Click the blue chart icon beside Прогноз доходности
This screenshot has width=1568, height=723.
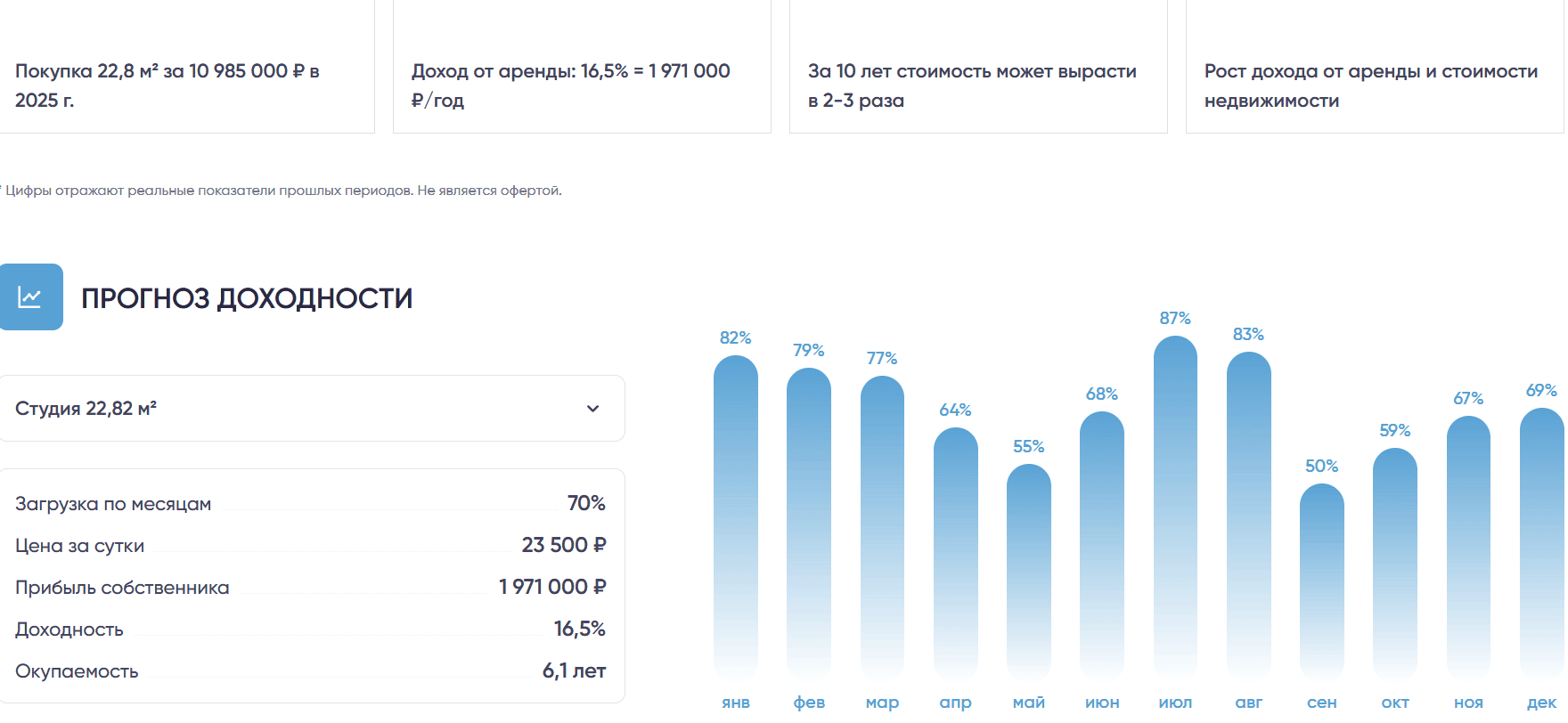coord(30,297)
